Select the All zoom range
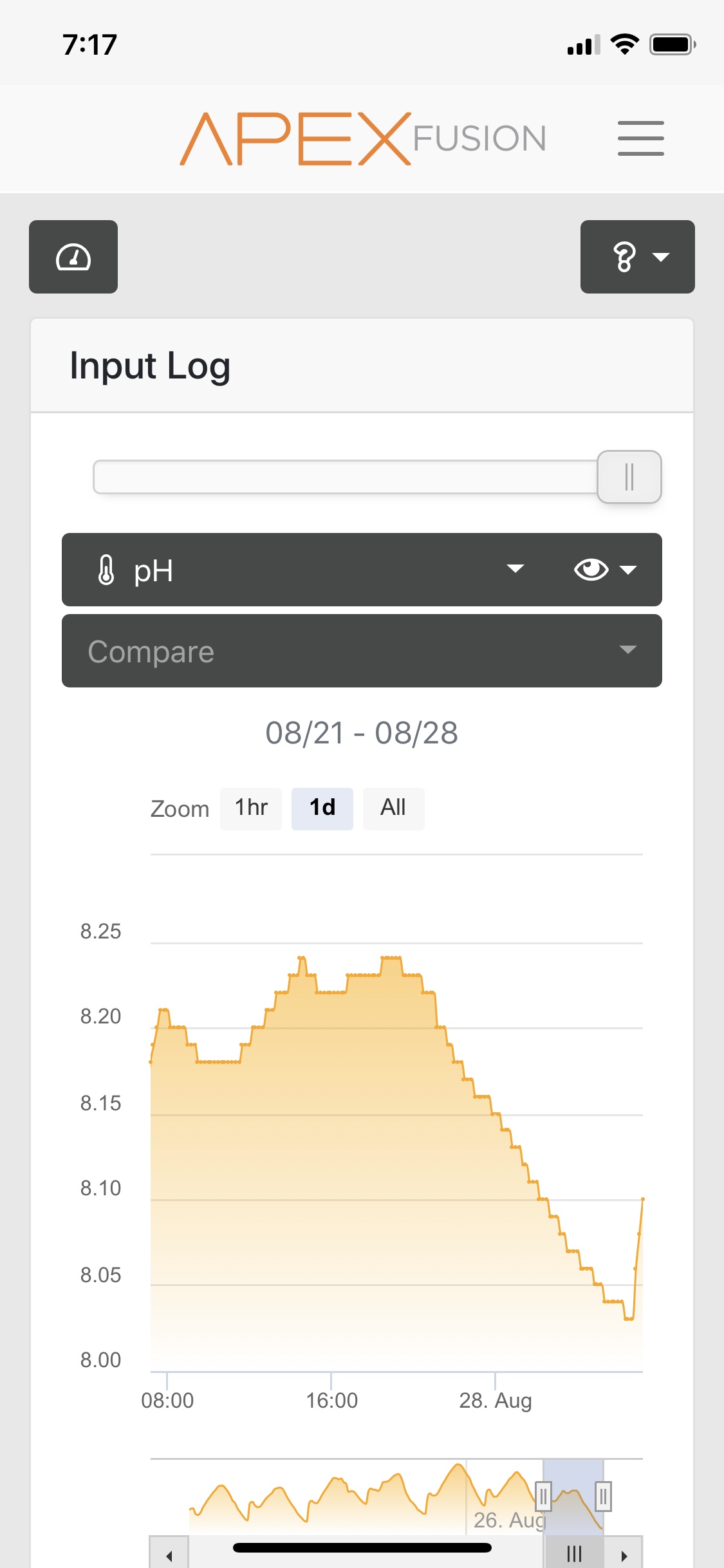The height and width of the screenshot is (1568, 724). click(393, 808)
